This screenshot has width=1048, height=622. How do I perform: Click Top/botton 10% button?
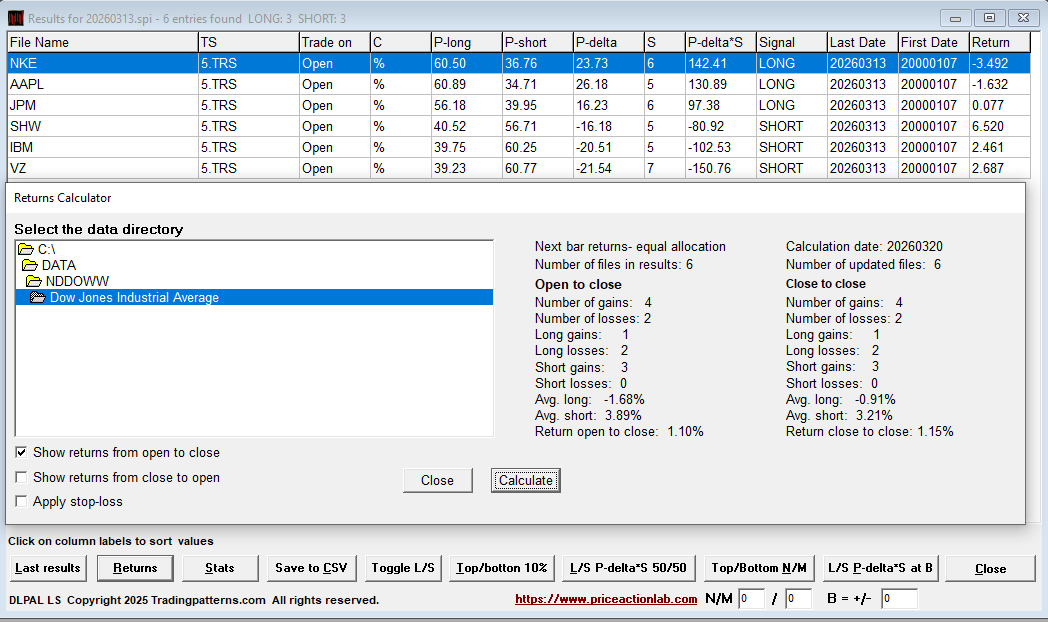[x=501, y=568]
